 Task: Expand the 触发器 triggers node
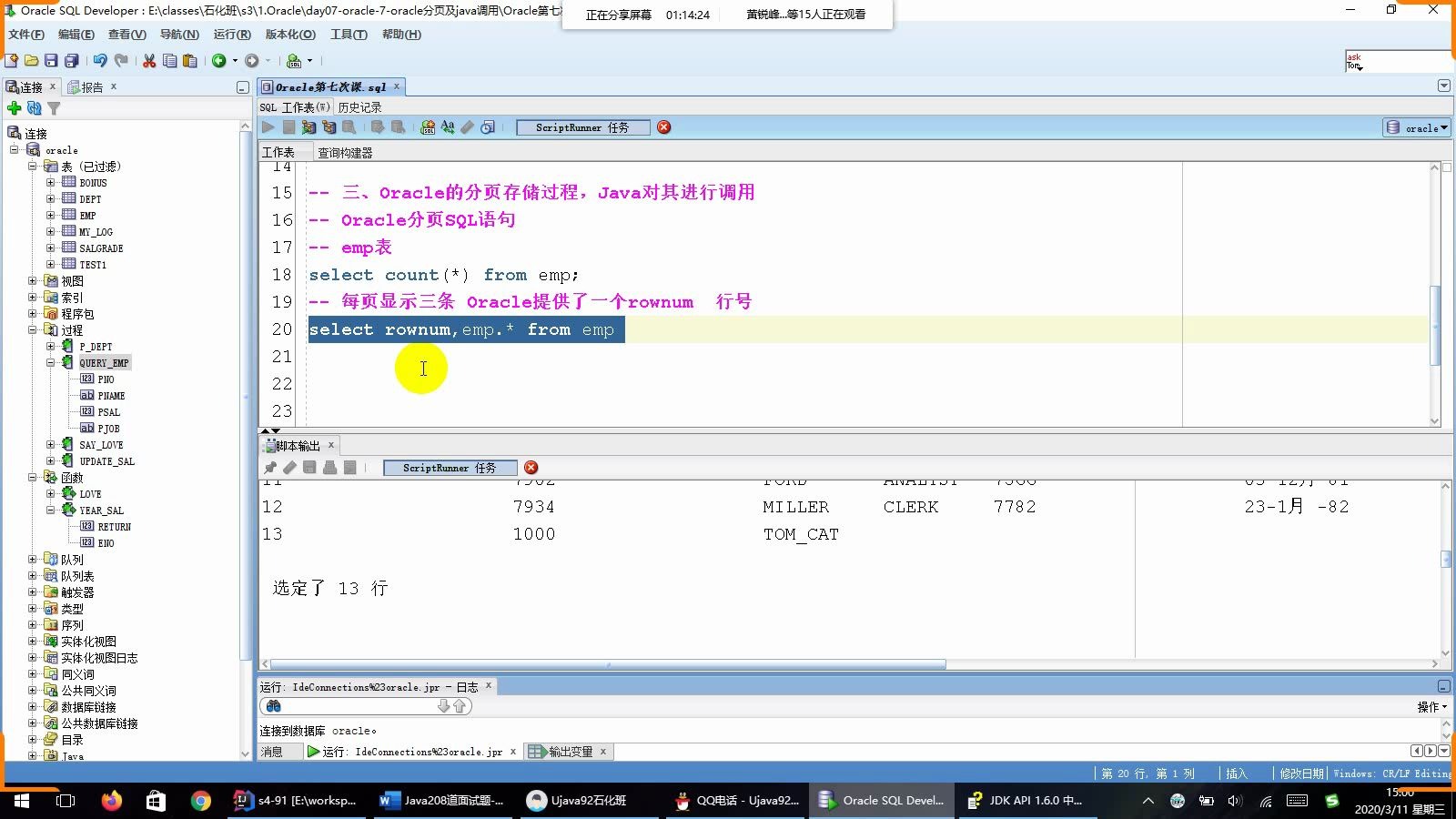33,592
